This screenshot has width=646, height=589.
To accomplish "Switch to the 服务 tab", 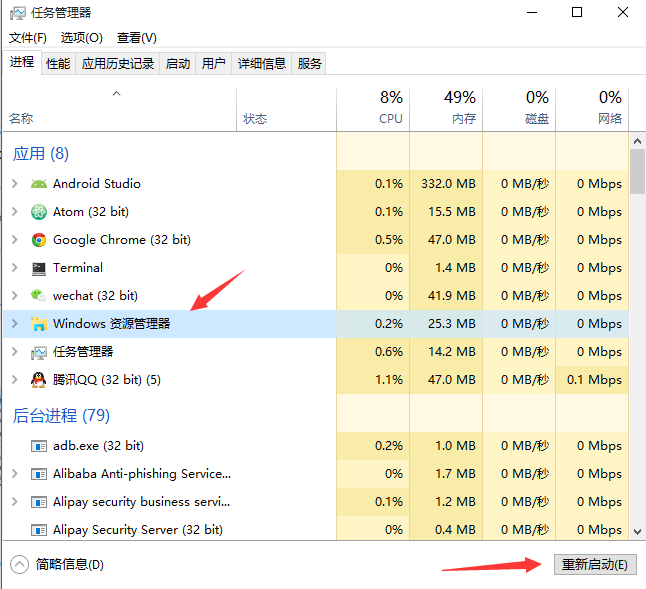I will pyautogui.click(x=309, y=63).
